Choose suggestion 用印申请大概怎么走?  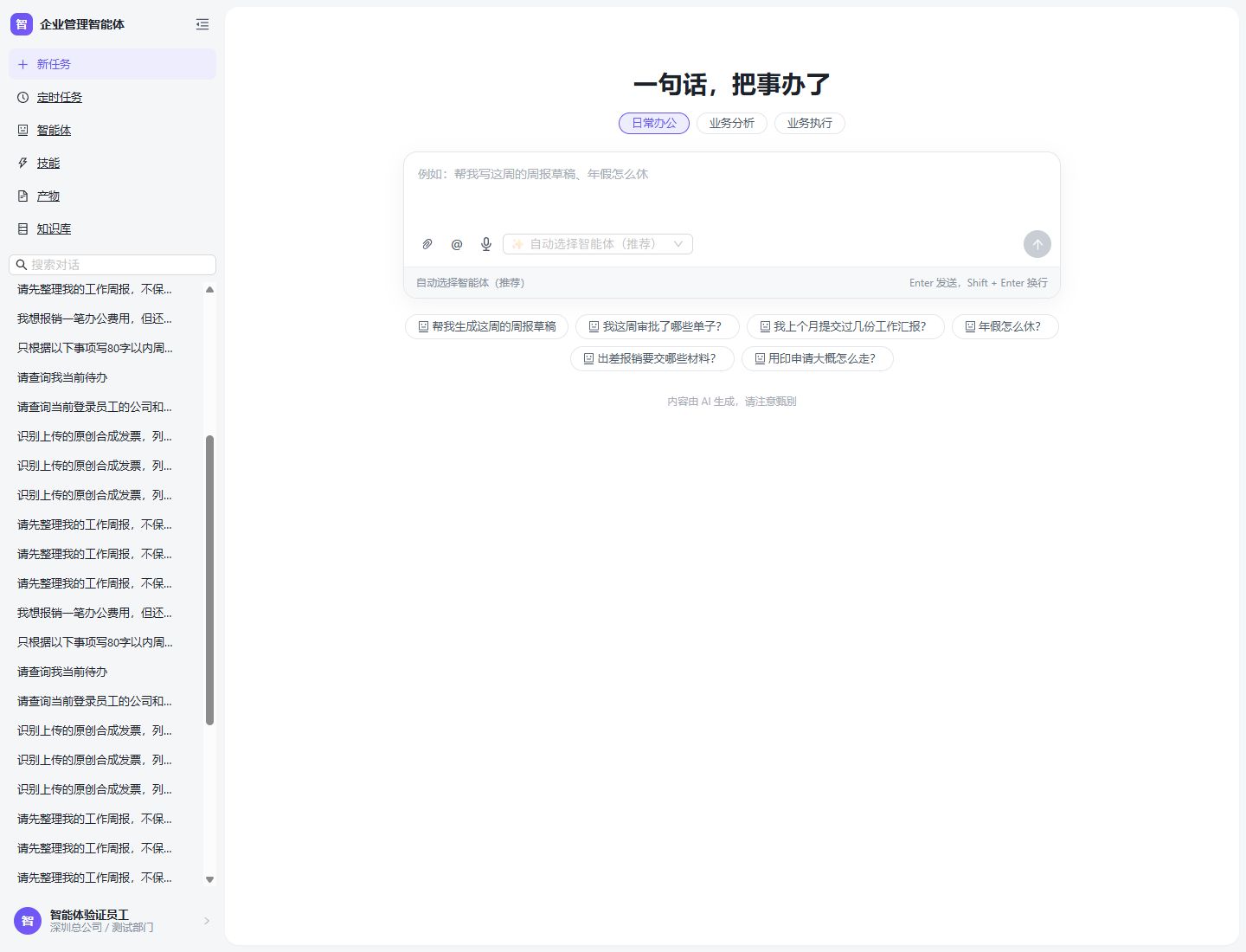coord(818,358)
